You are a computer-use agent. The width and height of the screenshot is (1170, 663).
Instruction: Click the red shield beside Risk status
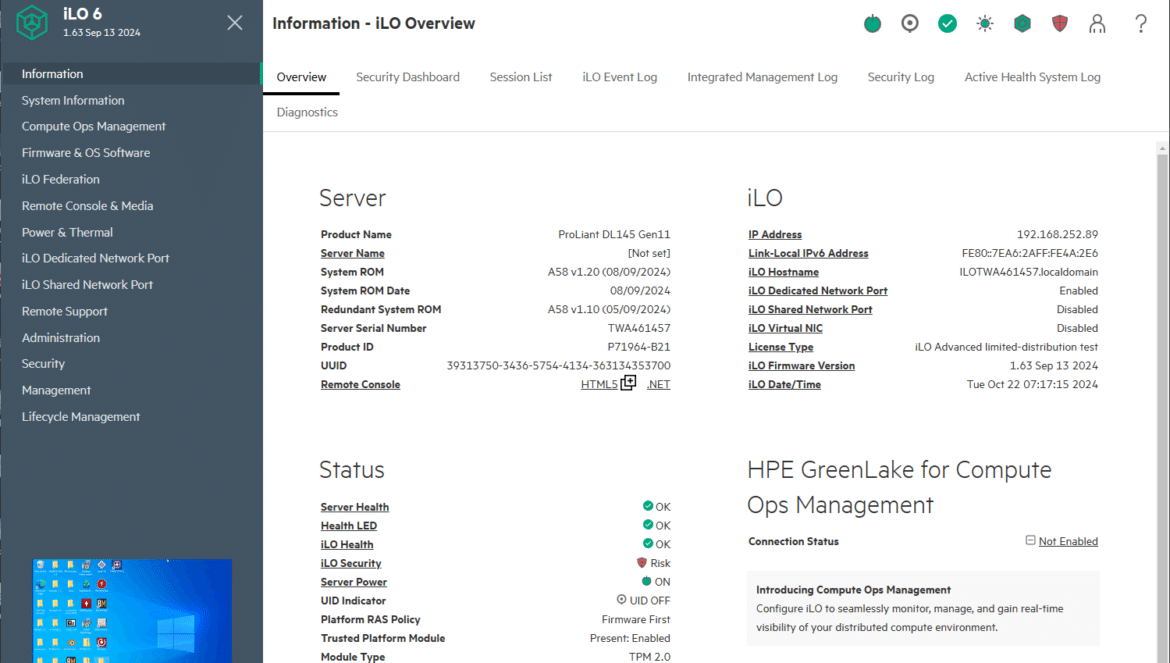click(x=641, y=562)
